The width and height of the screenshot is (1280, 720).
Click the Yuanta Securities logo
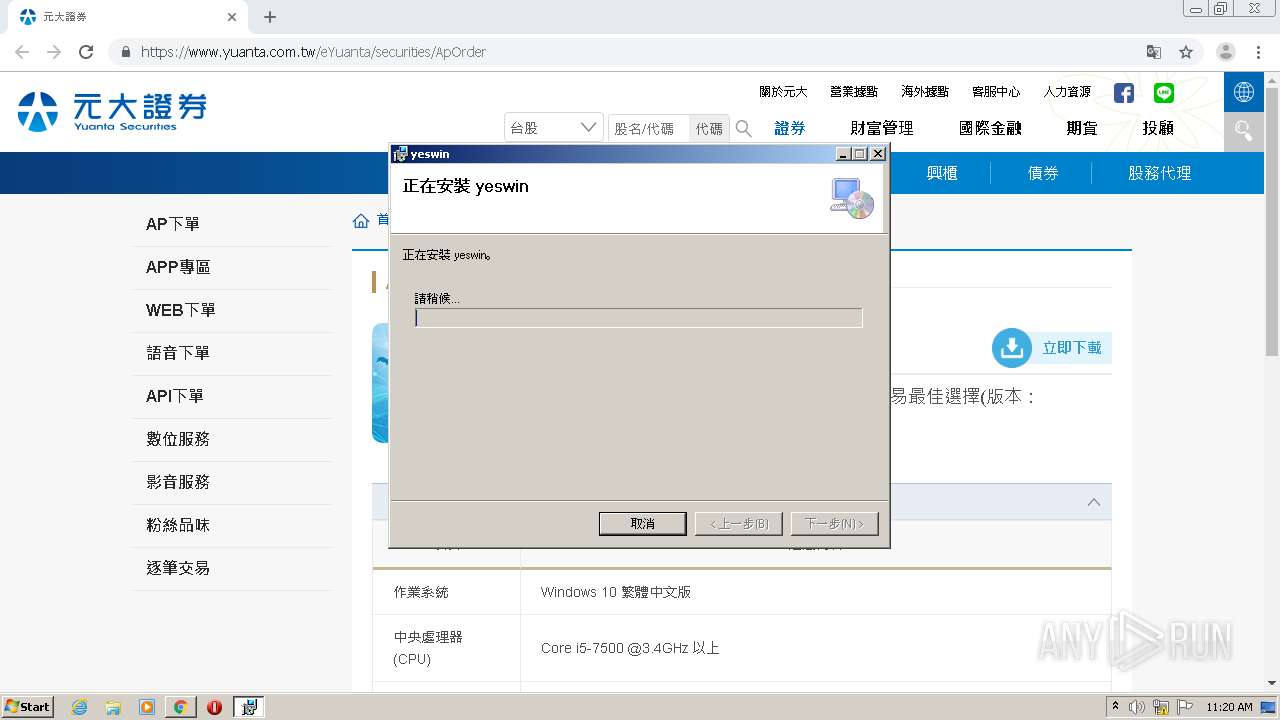point(112,112)
